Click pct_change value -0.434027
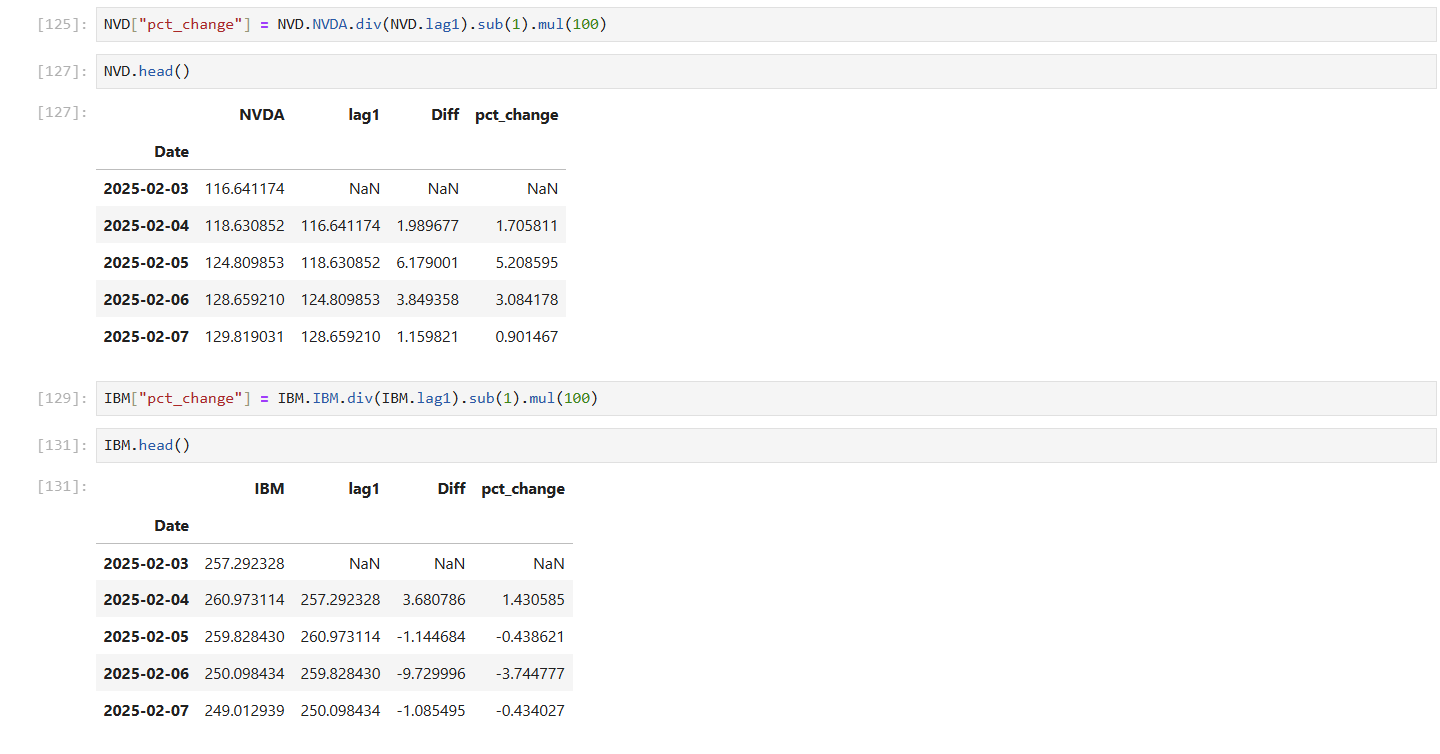 click(531, 710)
